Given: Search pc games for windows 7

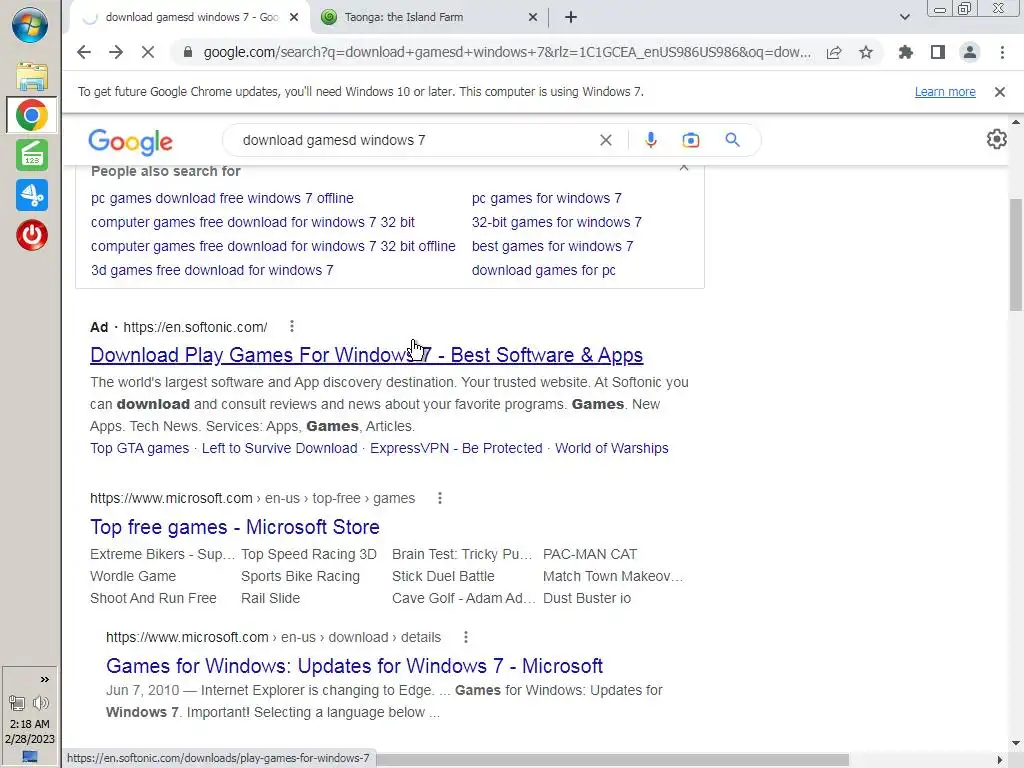Looking at the screenshot, I should [x=547, y=198].
